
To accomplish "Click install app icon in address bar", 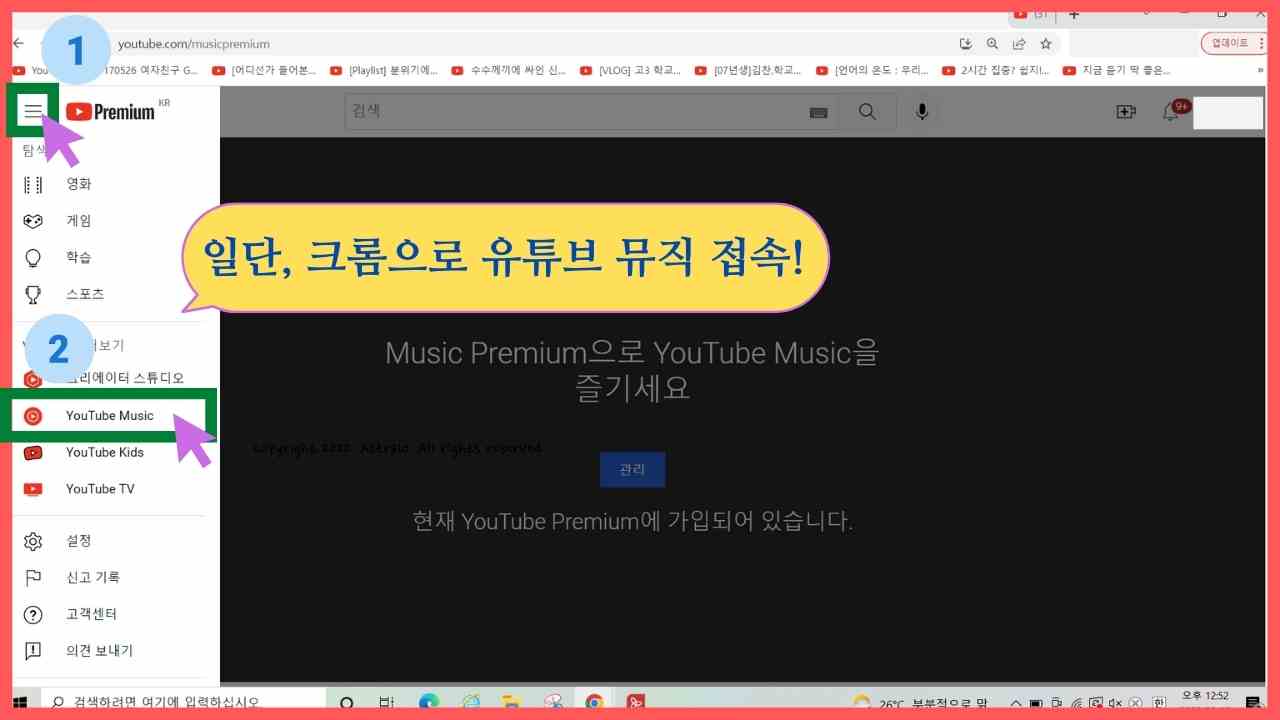I will (x=965, y=44).
